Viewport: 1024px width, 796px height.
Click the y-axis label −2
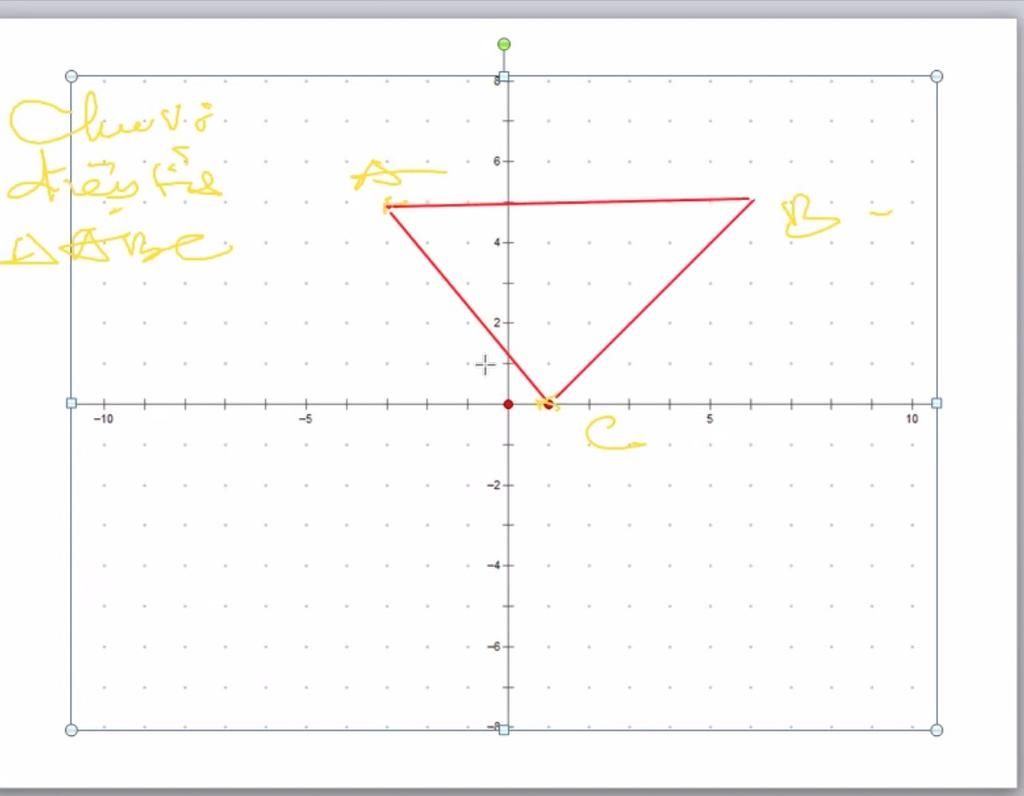click(x=494, y=485)
